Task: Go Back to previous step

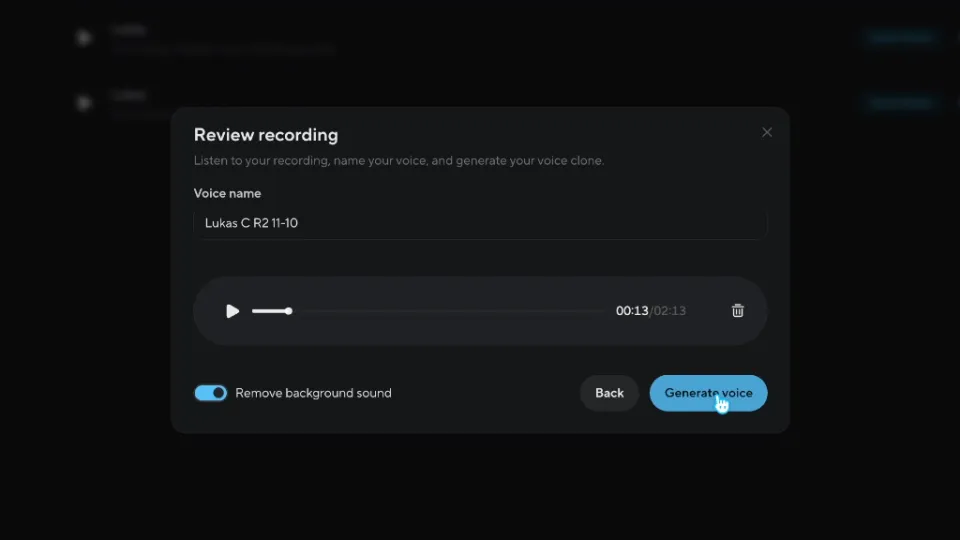Action: point(609,393)
